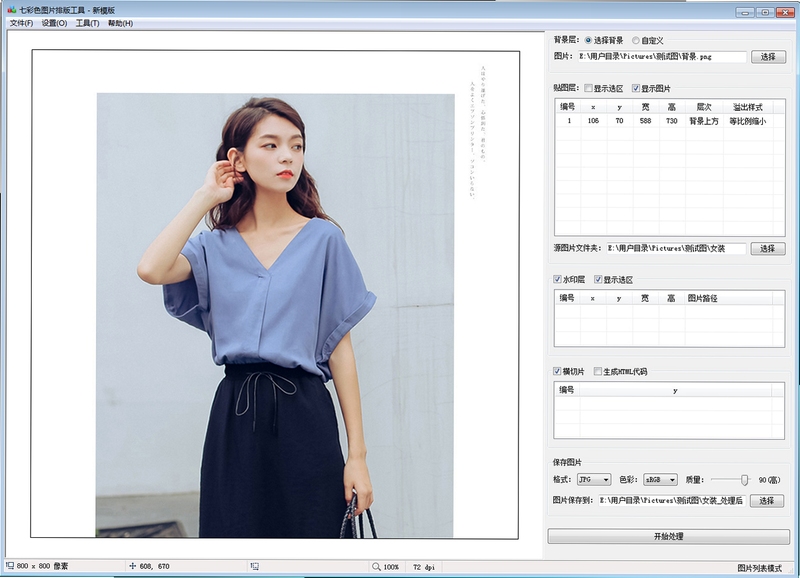Click the 72 dpi status entry
The height and width of the screenshot is (578, 800).
[x=423, y=567]
